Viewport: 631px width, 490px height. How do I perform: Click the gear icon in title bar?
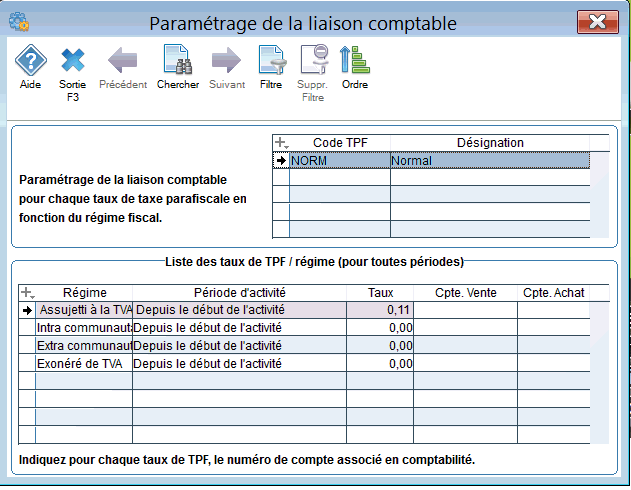pos(19,22)
